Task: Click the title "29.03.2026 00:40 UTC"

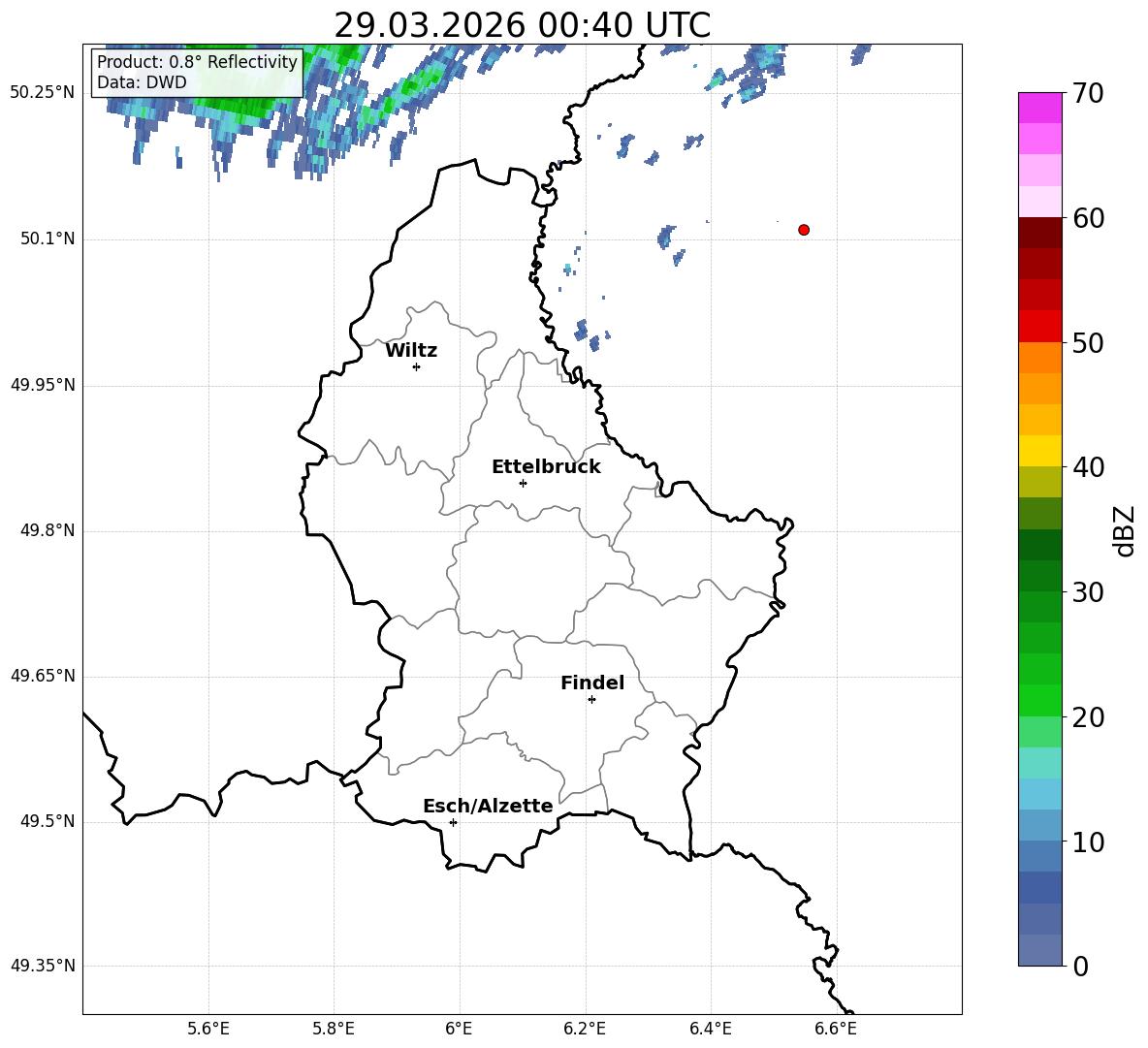Action: tap(522, 25)
